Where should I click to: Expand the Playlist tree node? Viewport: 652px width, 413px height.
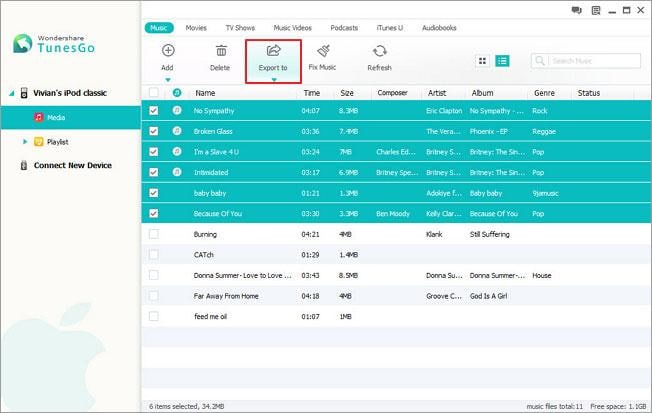click(x=25, y=142)
